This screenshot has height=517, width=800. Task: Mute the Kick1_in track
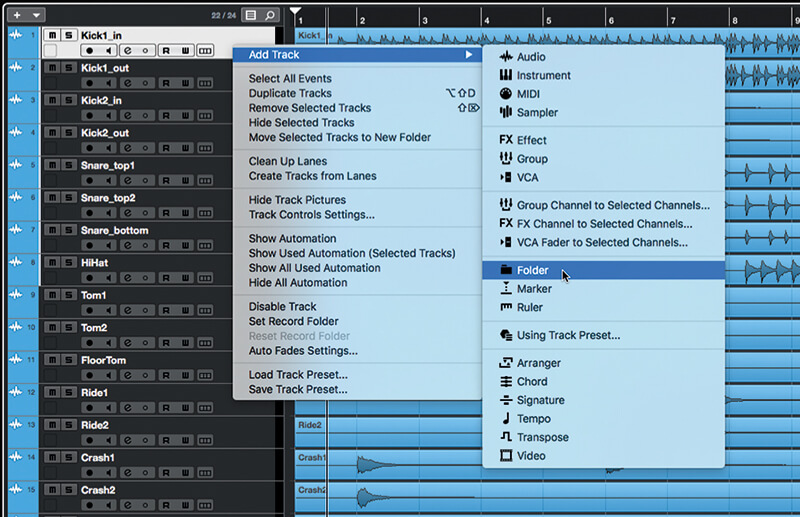tap(52, 35)
